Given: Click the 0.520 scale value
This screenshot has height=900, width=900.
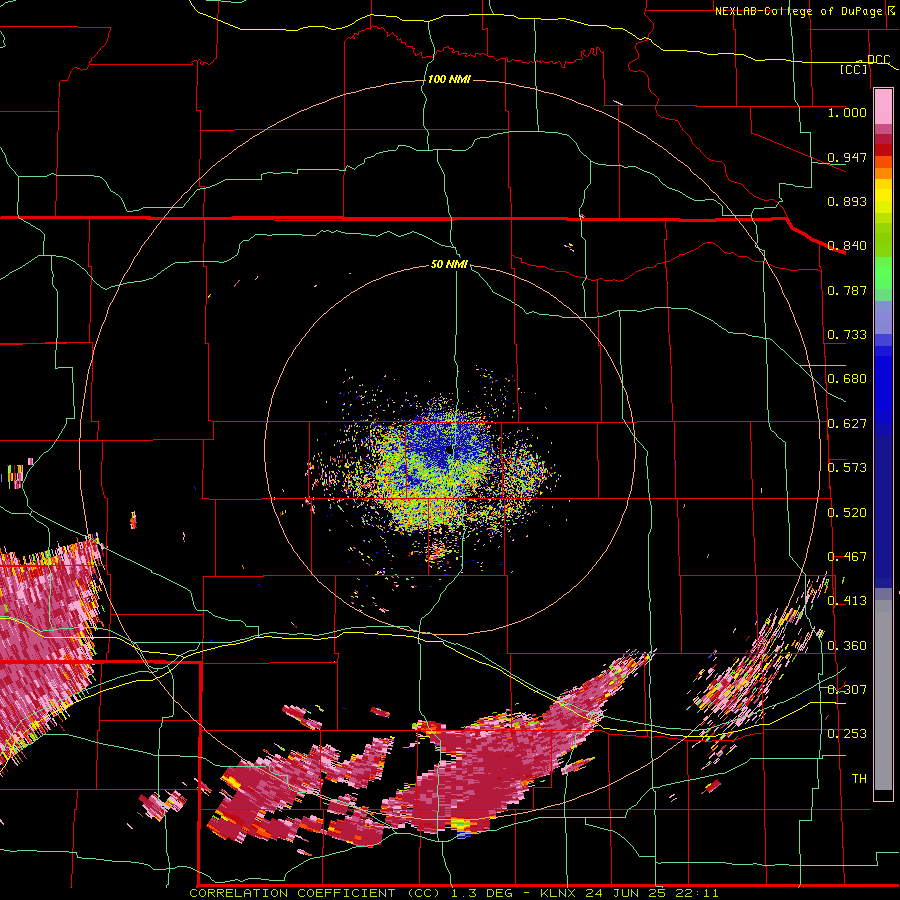Looking at the screenshot, I should (x=847, y=513).
